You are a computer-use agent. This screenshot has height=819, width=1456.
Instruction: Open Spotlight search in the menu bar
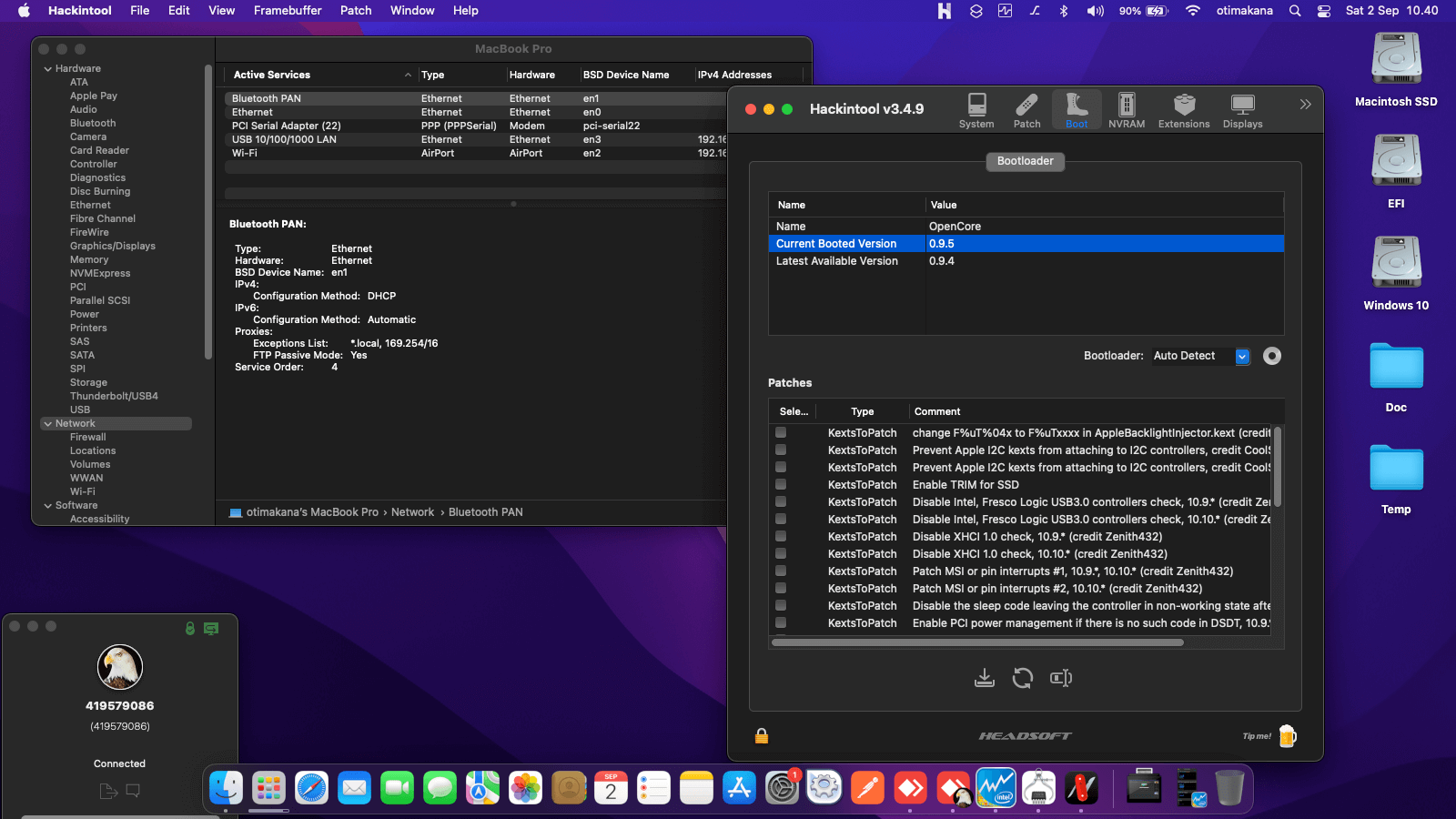[1295, 11]
